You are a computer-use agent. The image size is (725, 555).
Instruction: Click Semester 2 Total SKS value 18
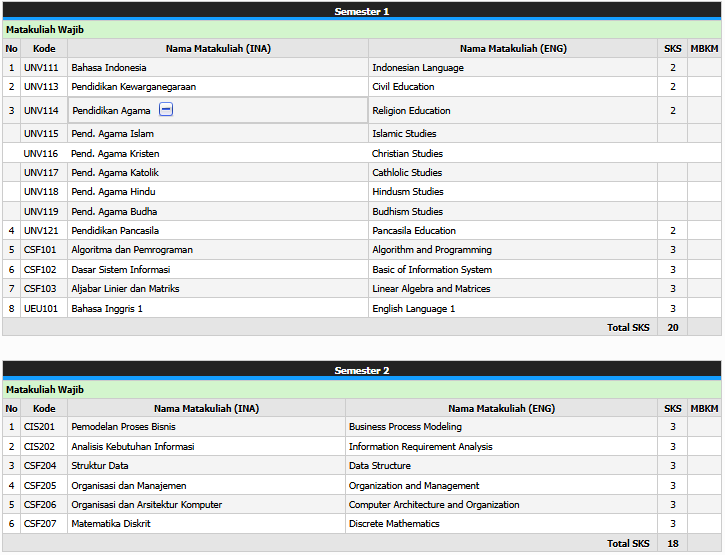(673, 543)
